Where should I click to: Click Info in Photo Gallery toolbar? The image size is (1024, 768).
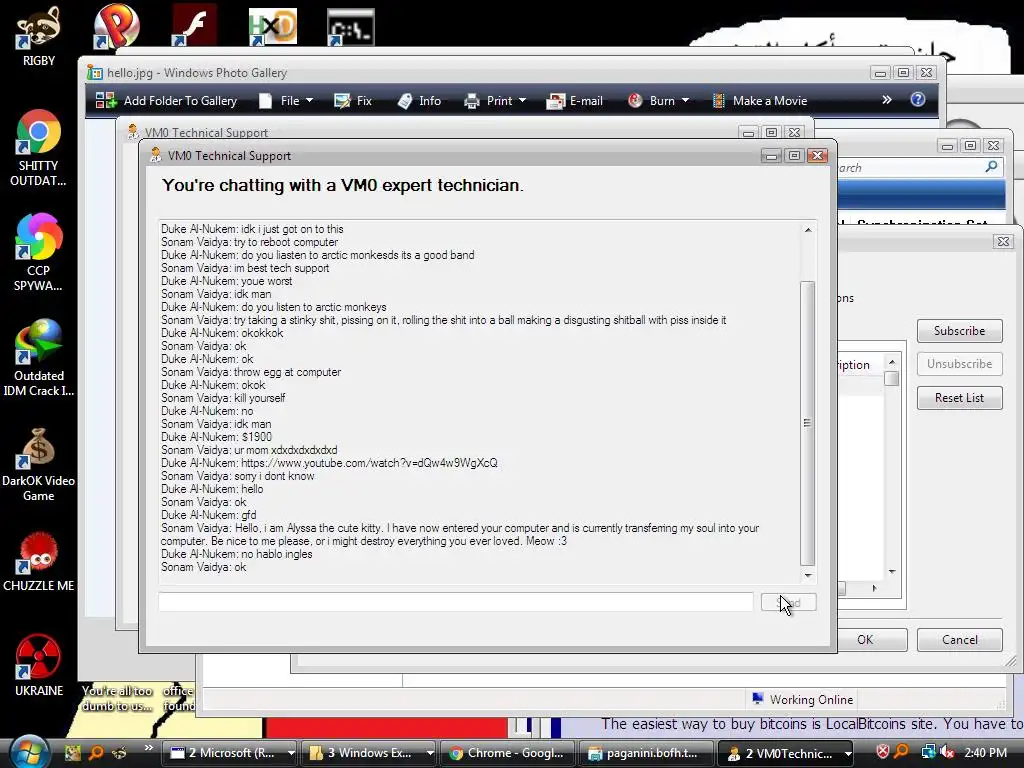[419, 101]
